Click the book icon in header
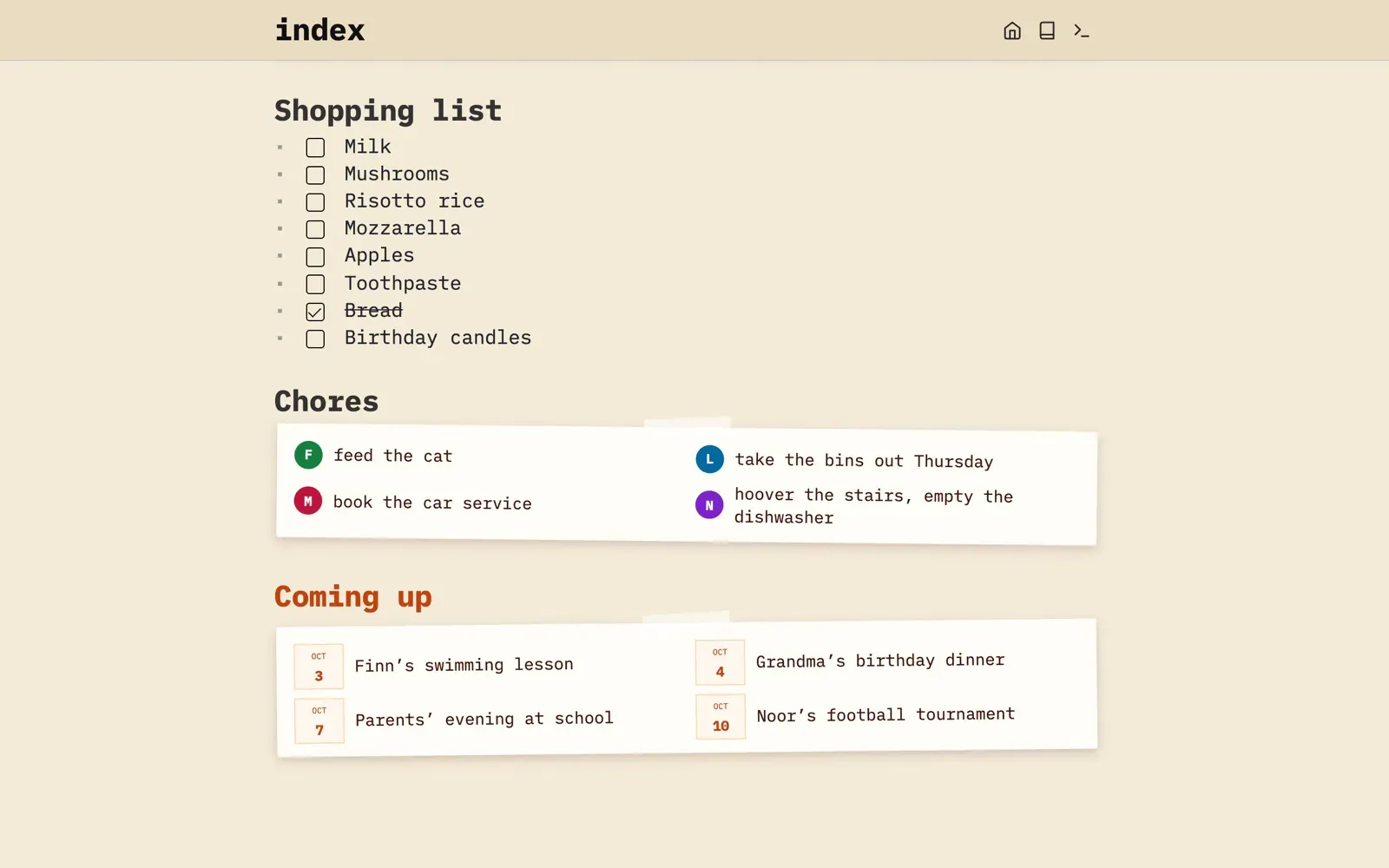The width and height of the screenshot is (1389, 868). (1047, 30)
